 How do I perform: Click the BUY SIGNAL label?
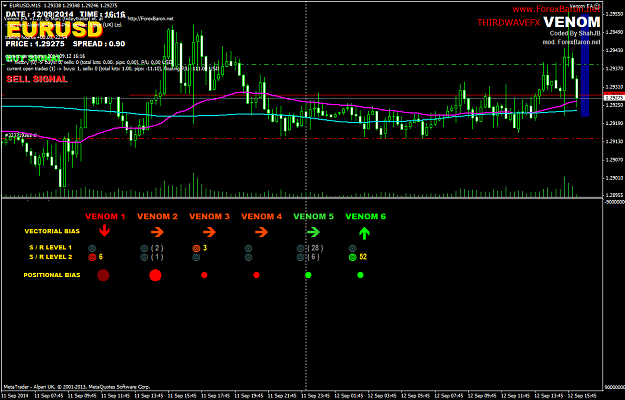tap(34, 58)
